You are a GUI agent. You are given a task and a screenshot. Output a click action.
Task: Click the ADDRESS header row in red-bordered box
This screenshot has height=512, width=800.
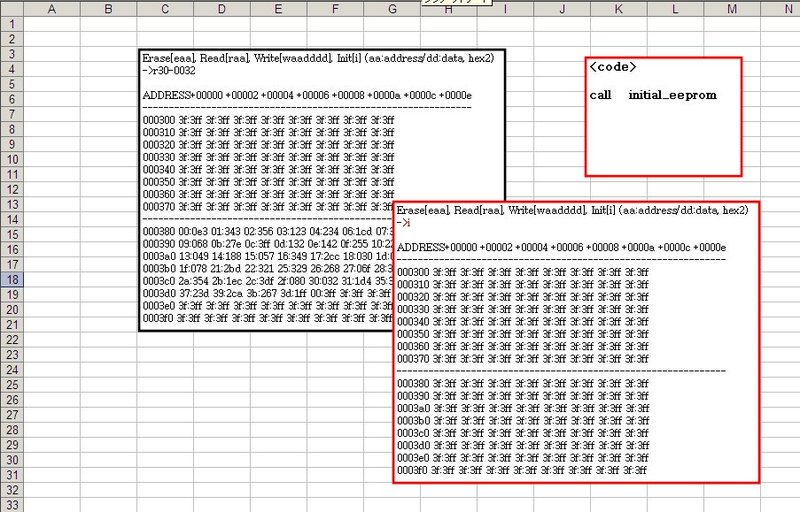pos(561,247)
